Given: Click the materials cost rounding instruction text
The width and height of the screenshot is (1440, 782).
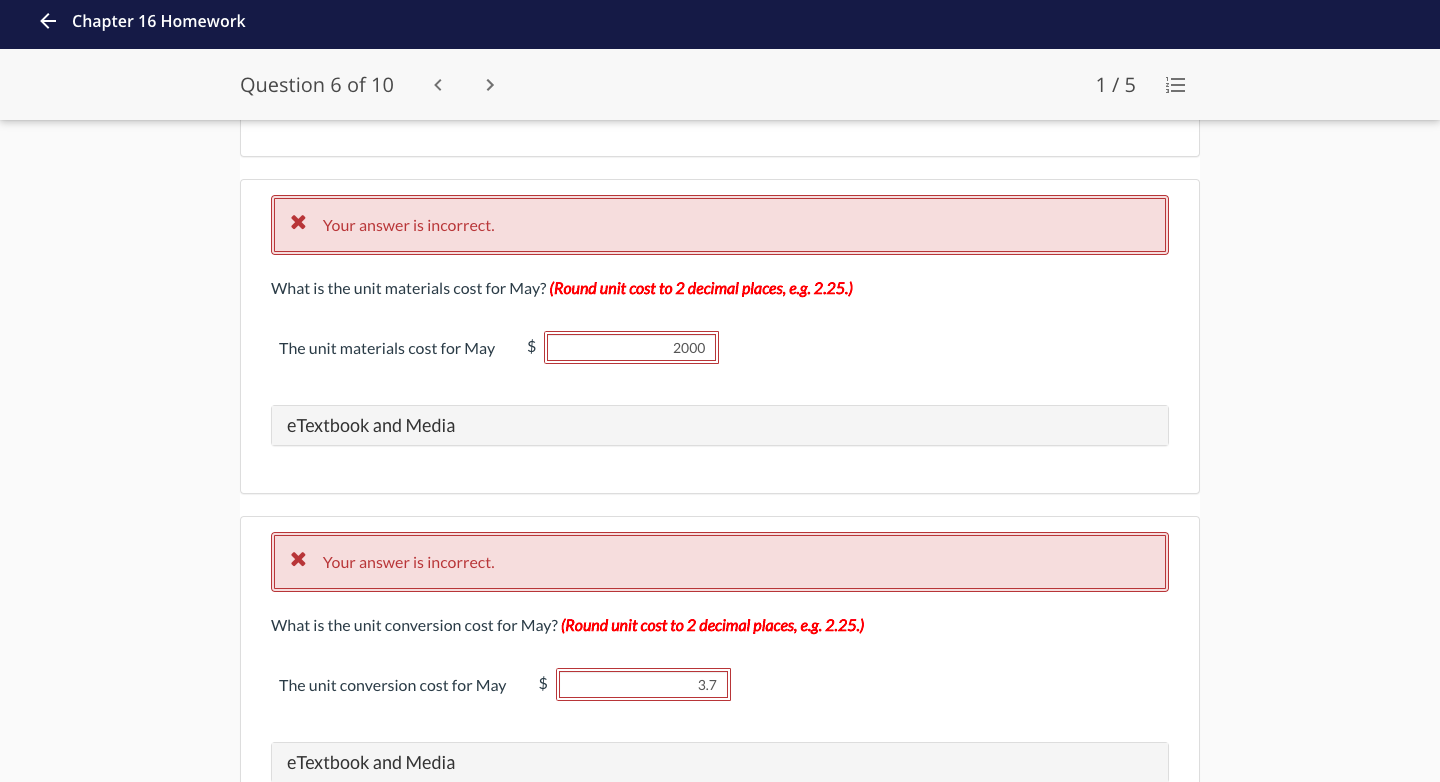Looking at the screenshot, I should point(701,289).
